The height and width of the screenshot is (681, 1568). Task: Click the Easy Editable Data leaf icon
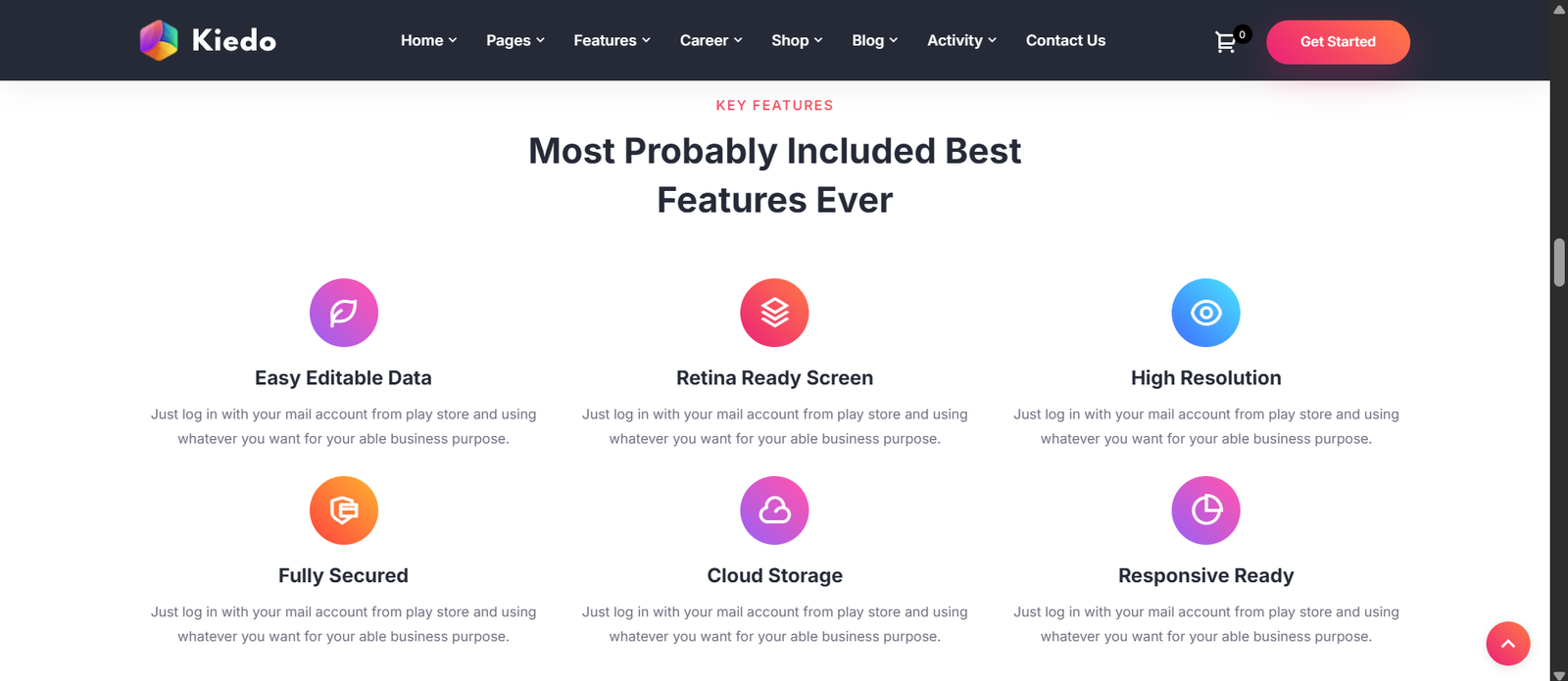point(343,313)
